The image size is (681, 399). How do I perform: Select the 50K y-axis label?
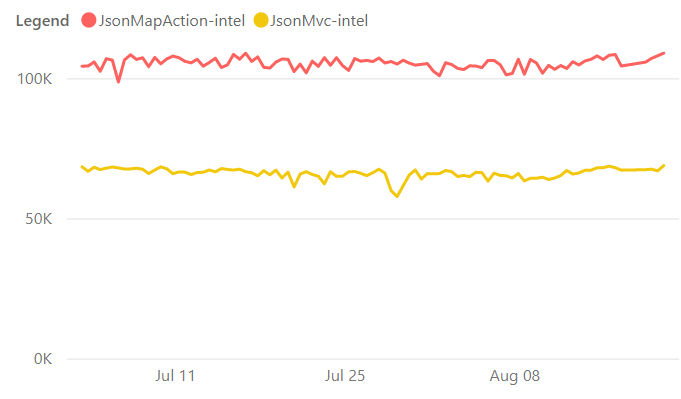[x=38, y=219]
